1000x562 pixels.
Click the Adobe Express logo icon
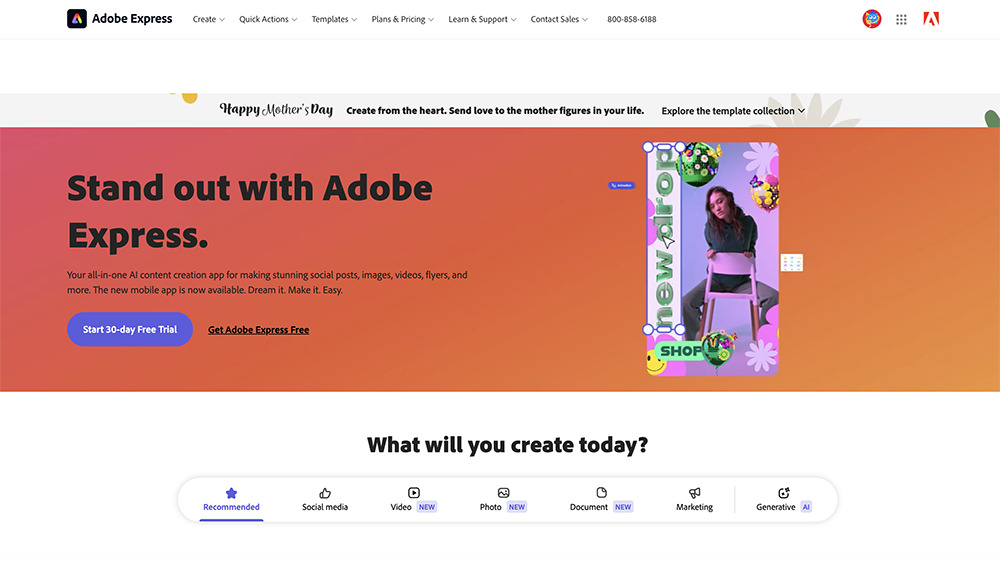pos(77,18)
